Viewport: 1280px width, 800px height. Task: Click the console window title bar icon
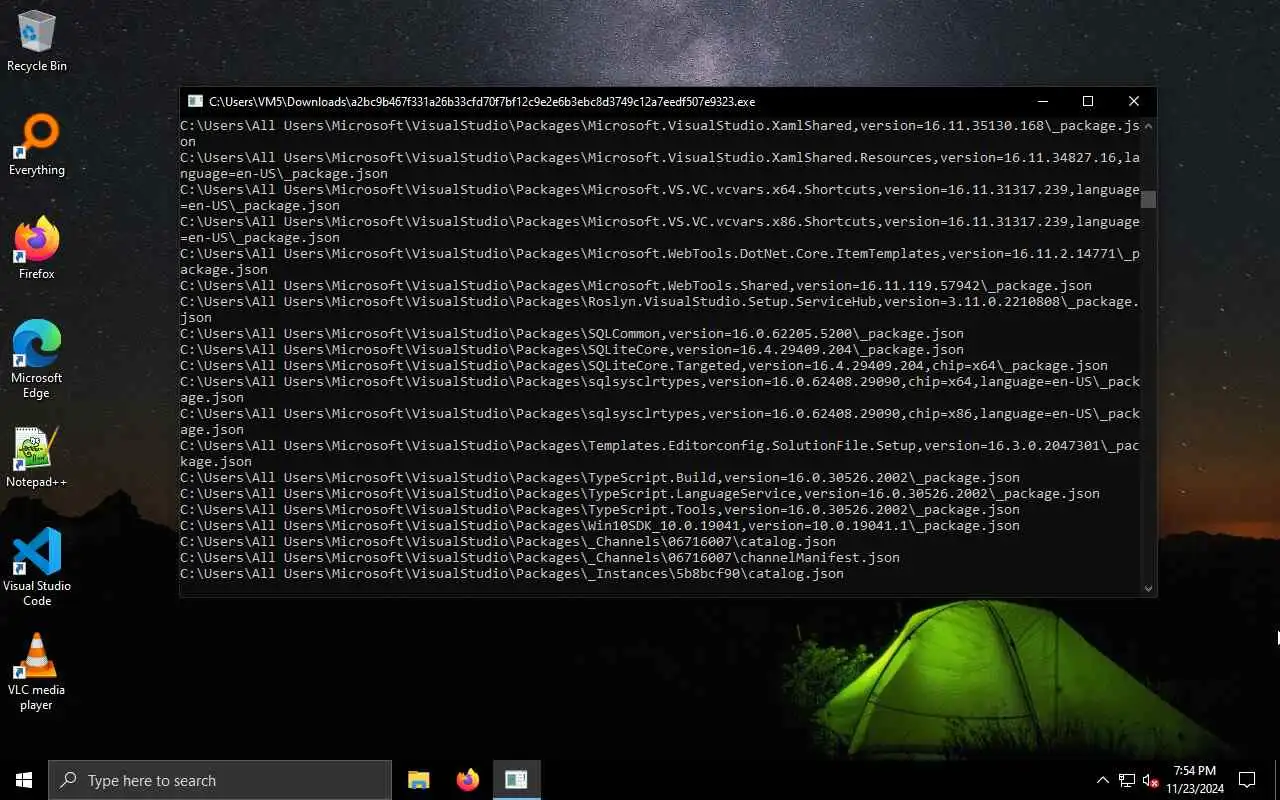[195, 101]
